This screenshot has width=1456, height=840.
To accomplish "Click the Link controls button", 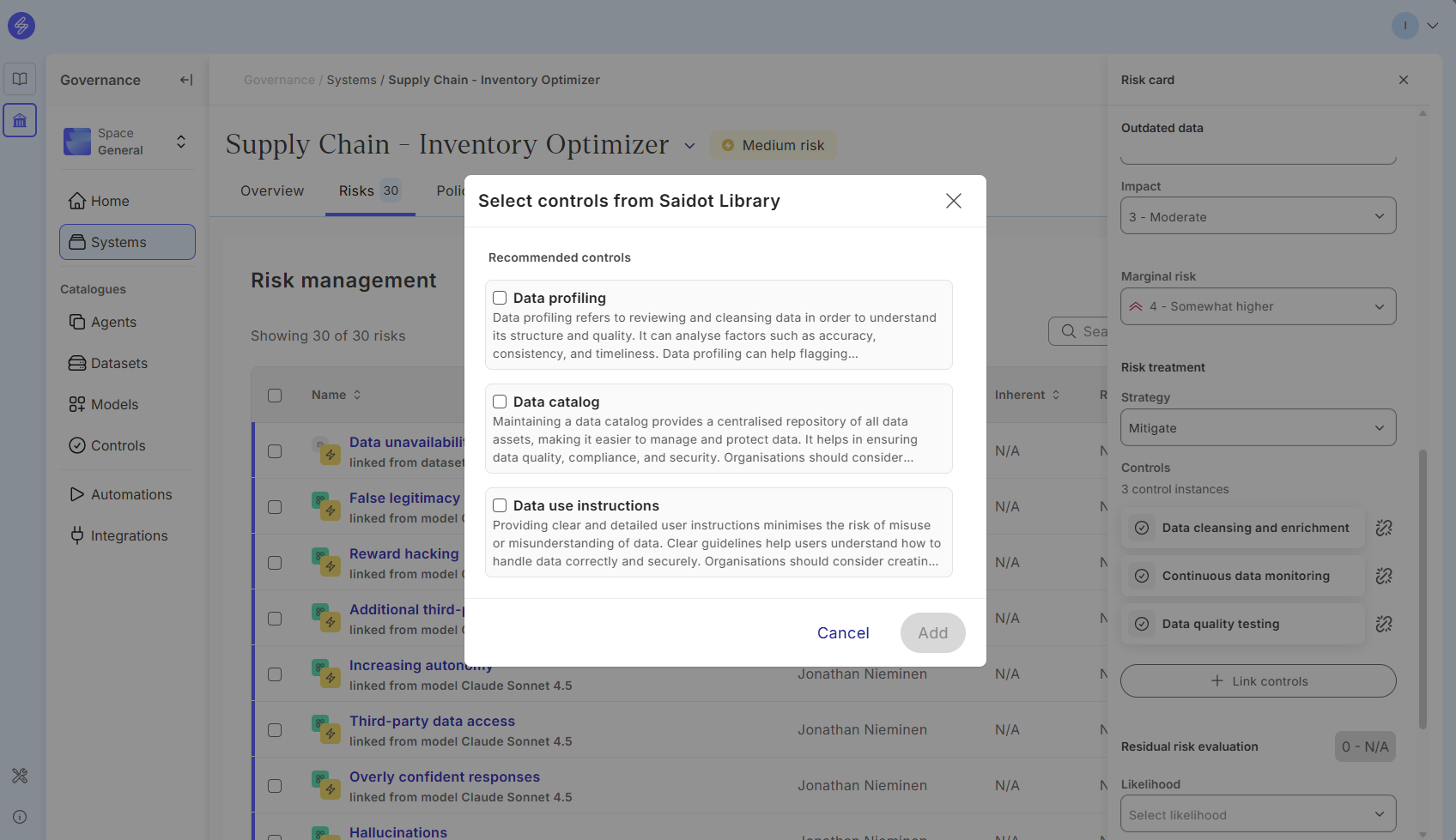I will click(x=1258, y=681).
